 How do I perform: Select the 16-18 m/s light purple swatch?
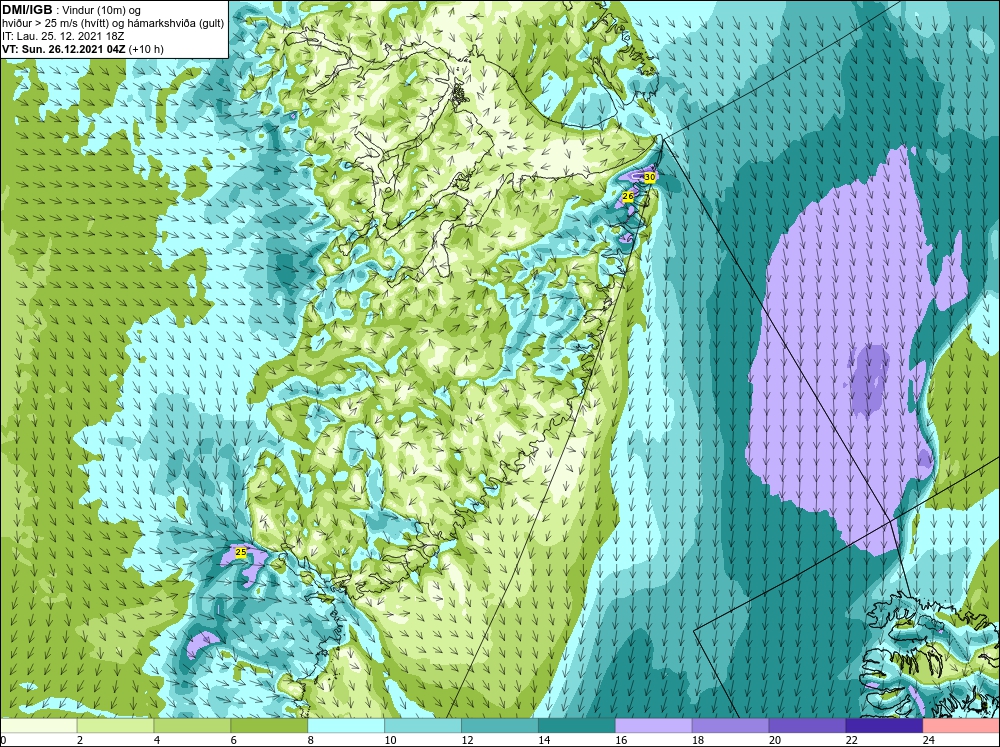(654, 726)
